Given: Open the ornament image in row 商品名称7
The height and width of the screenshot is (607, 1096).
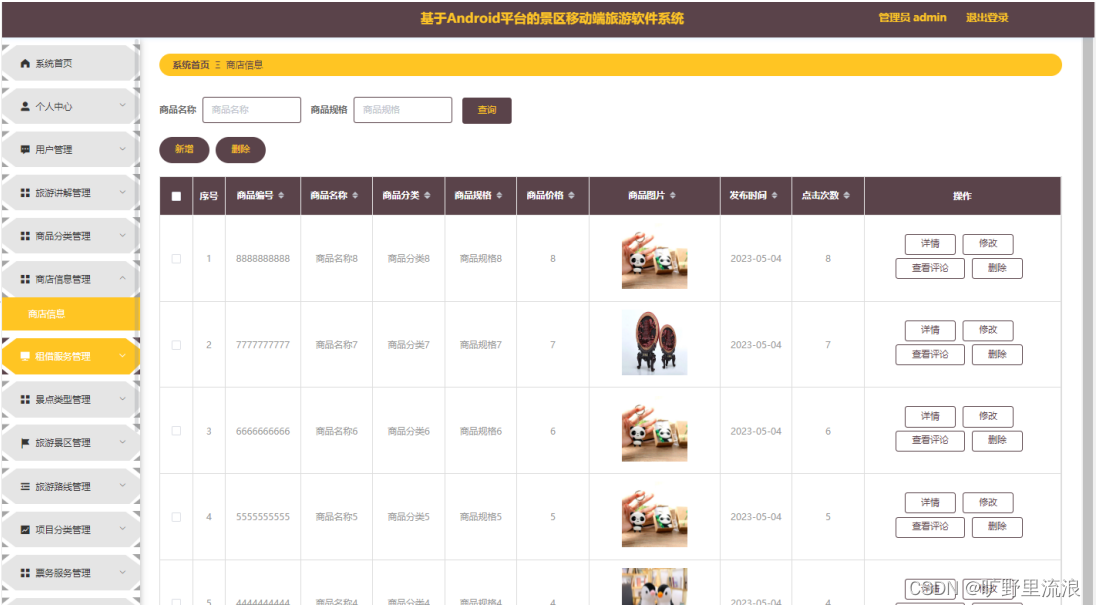Looking at the screenshot, I should coord(654,343).
